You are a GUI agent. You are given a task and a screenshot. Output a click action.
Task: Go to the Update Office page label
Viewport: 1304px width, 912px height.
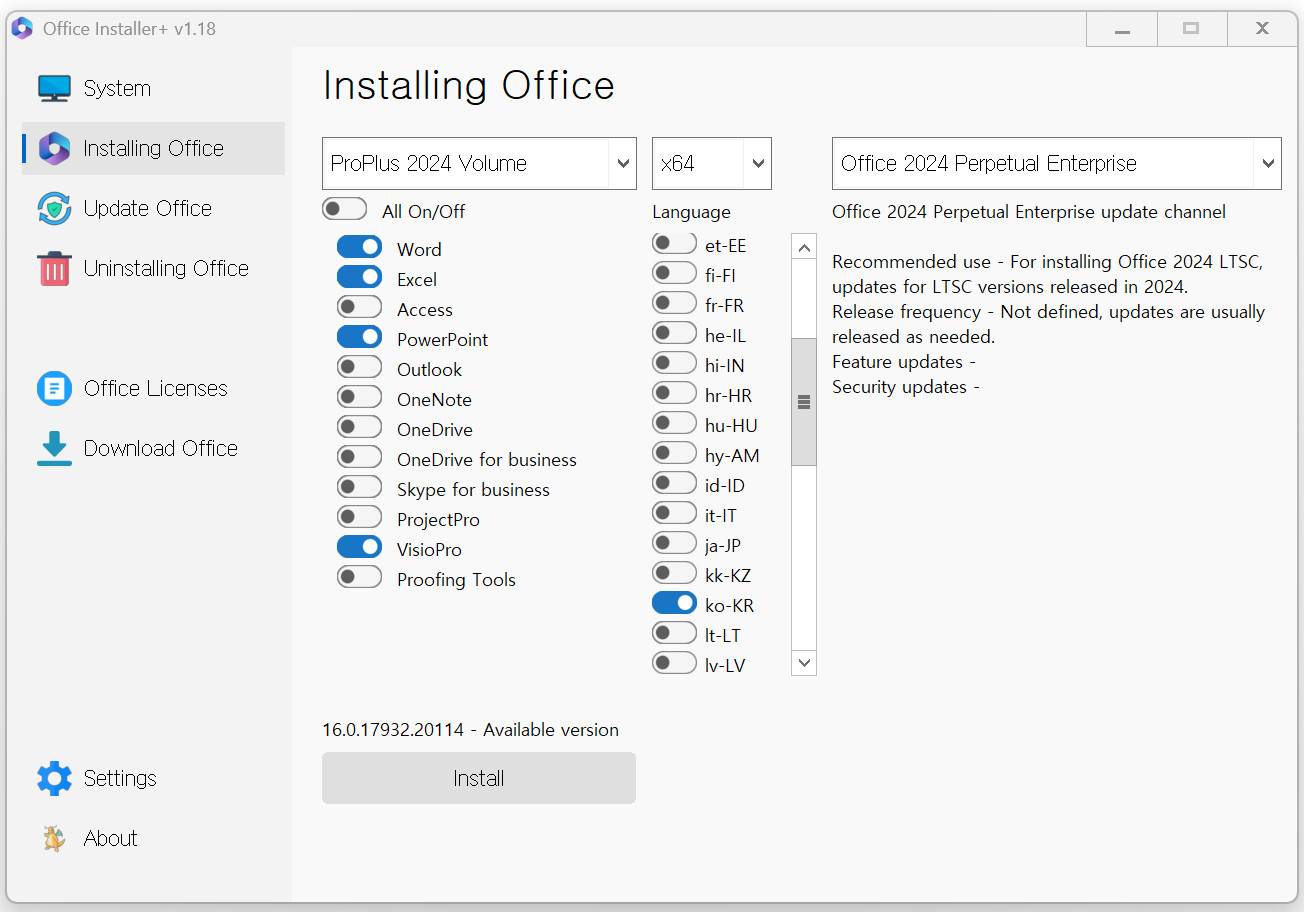click(x=148, y=208)
